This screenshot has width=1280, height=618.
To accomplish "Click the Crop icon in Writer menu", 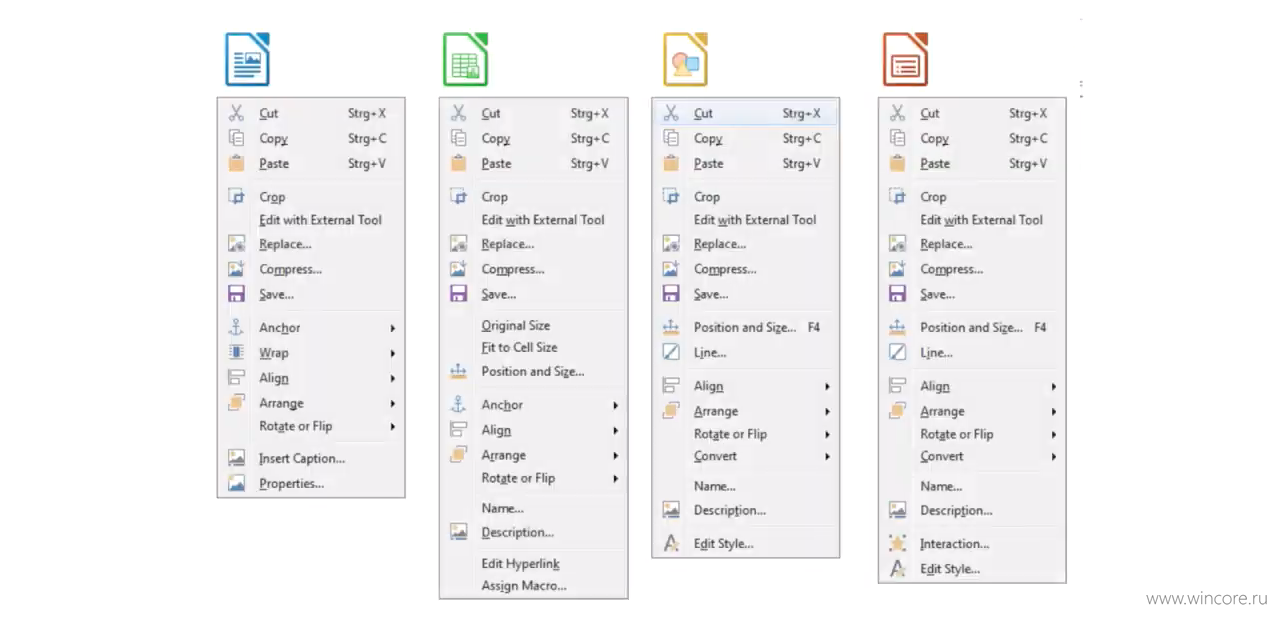I will tap(236, 196).
